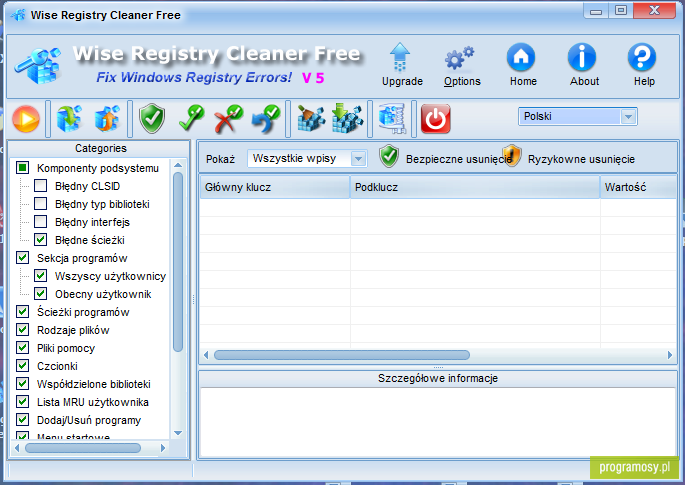Uncheck Wszyscy użytkownicy checkbox
The width and height of the screenshot is (685, 485).
(x=41, y=275)
